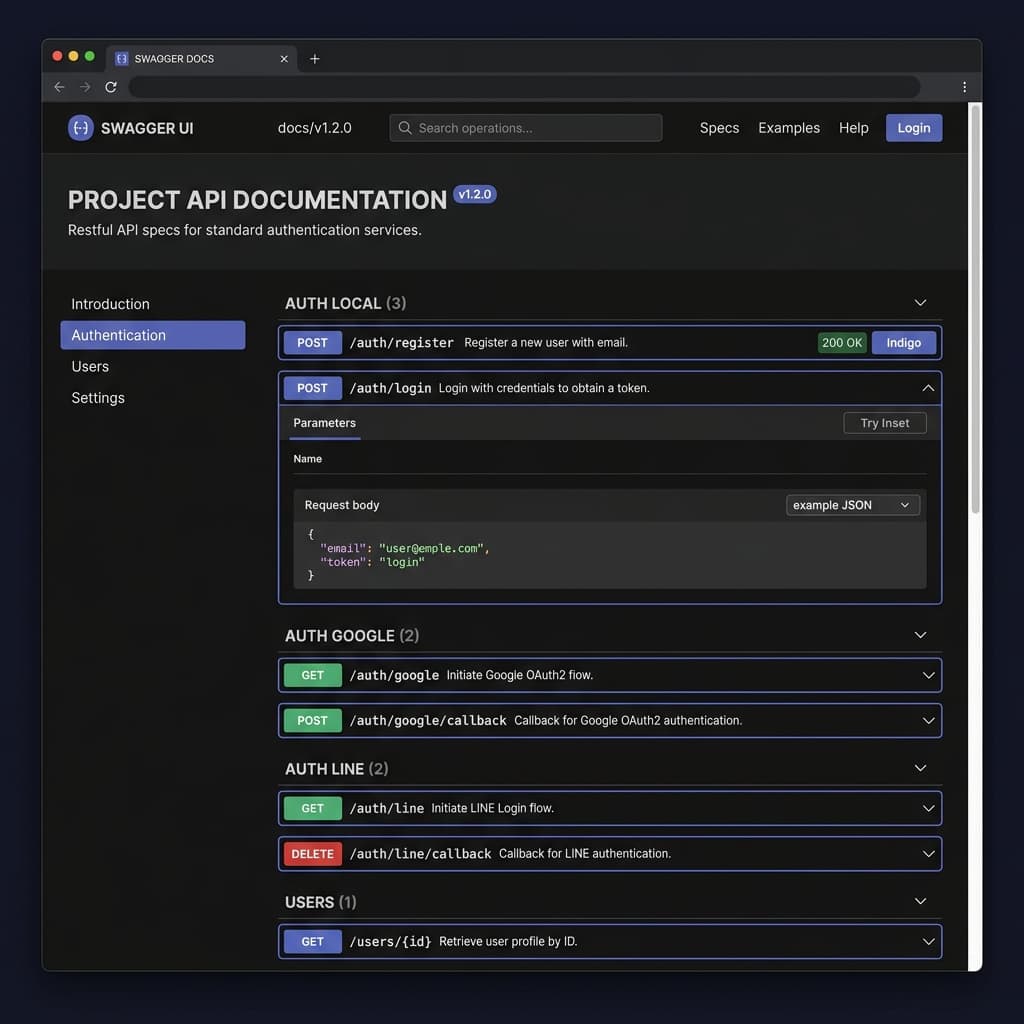Click the Try Inset button
1024x1024 pixels.
pyautogui.click(x=884, y=422)
